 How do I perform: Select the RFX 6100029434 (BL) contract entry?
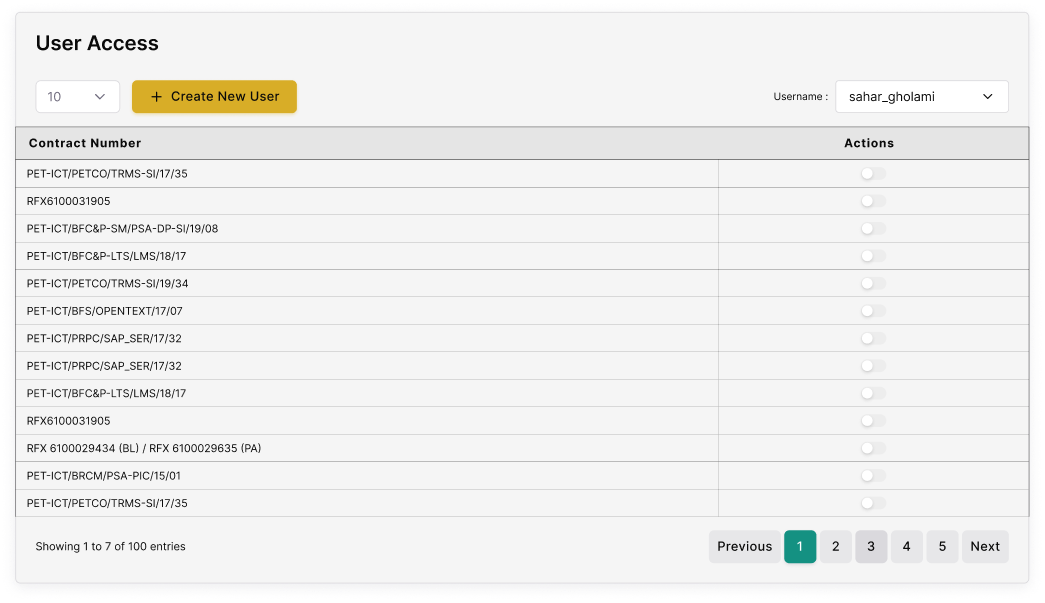click(x=144, y=448)
